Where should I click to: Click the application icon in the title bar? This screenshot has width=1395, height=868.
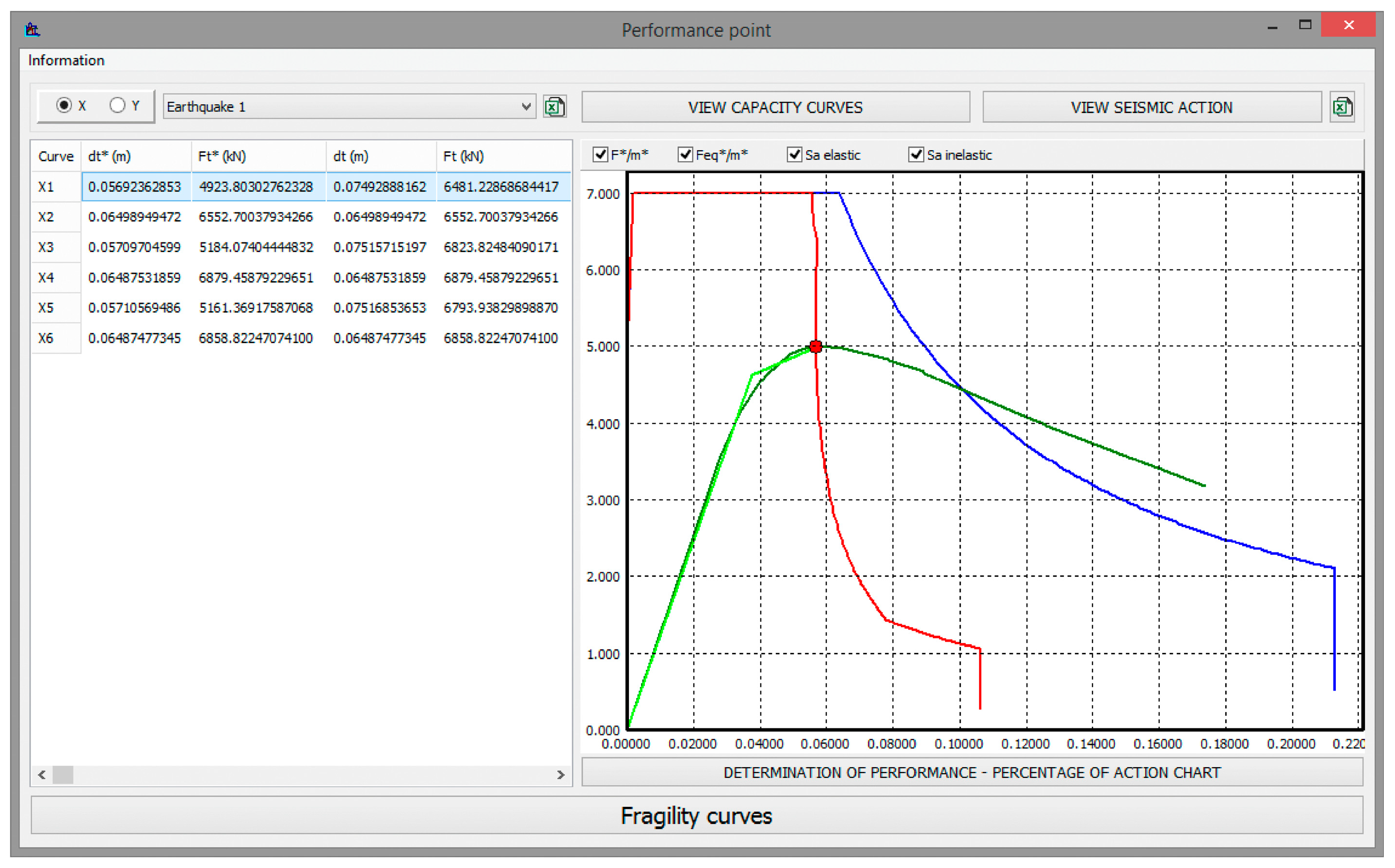32,29
